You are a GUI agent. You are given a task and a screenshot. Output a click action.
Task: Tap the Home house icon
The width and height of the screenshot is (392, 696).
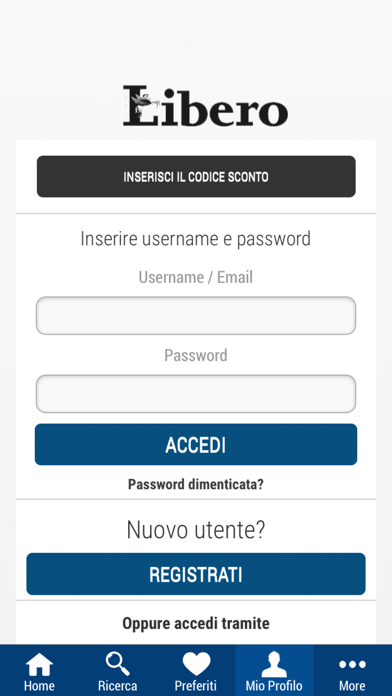(x=39, y=664)
